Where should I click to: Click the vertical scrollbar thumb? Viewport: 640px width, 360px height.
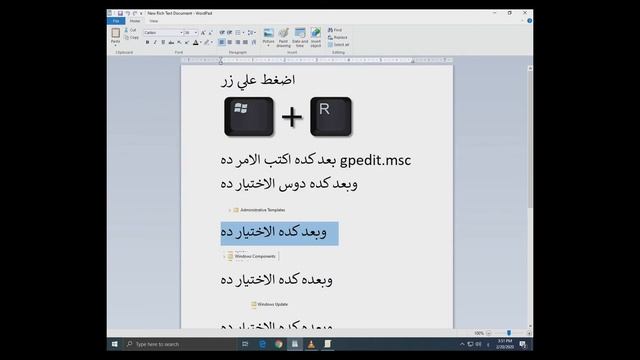click(x=530, y=139)
